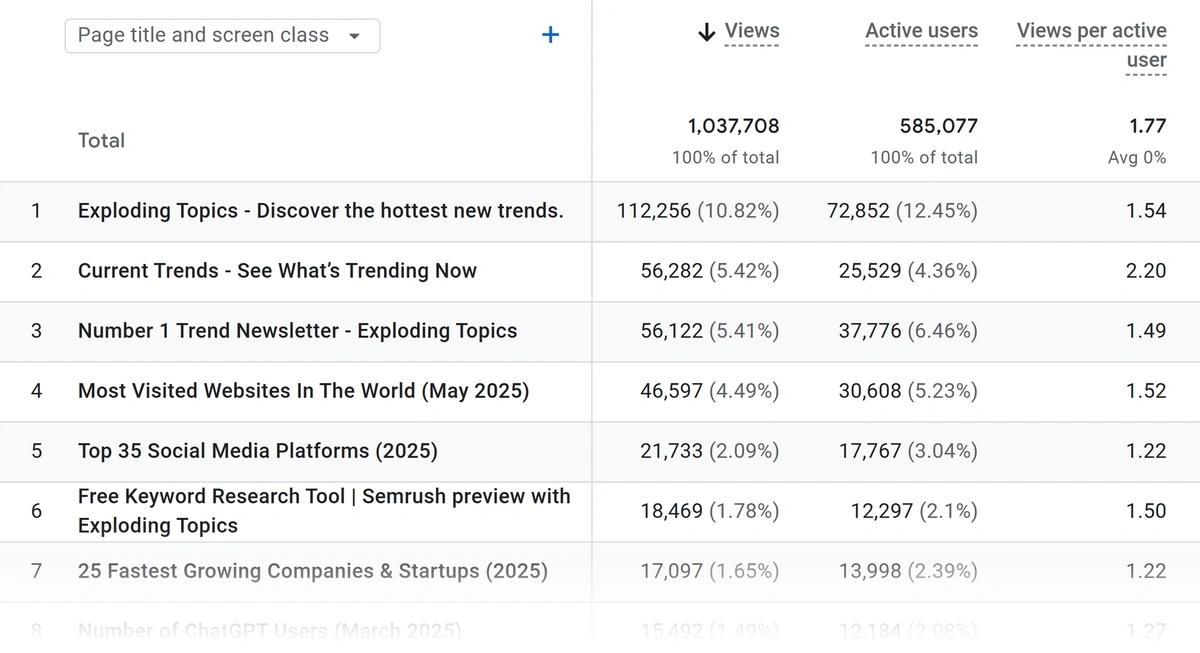Image resolution: width=1200 pixels, height=653 pixels.
Task: Click 25 Fastest Growing Companies & Startups row
Action: click(312, 571)
